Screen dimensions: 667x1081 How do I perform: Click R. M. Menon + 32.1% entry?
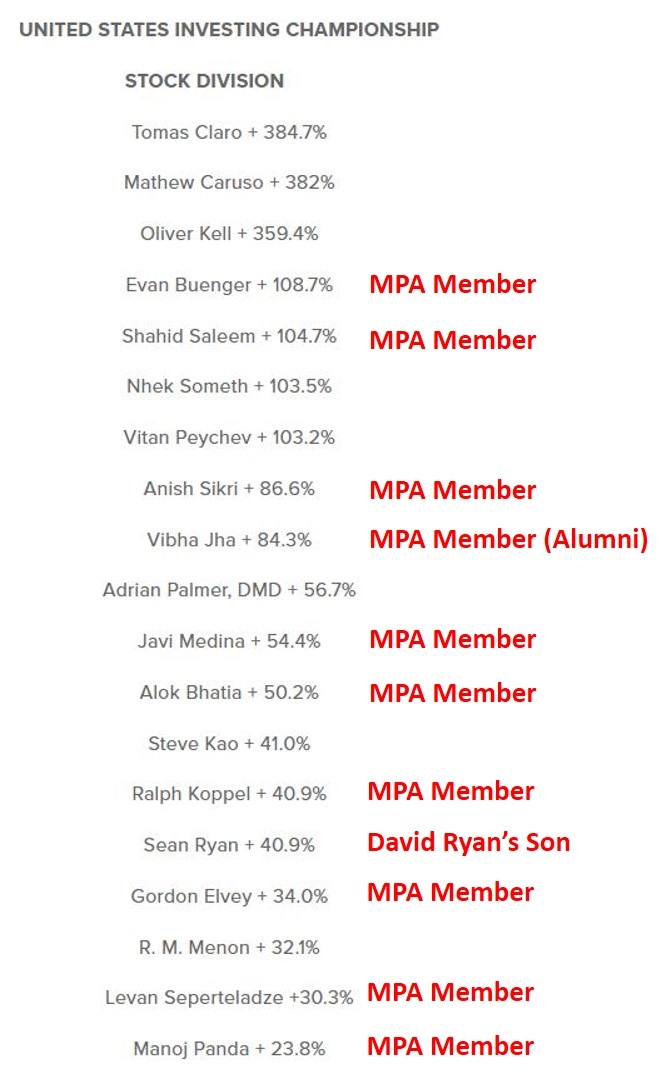pyautogui.click(x=229, y=947)
